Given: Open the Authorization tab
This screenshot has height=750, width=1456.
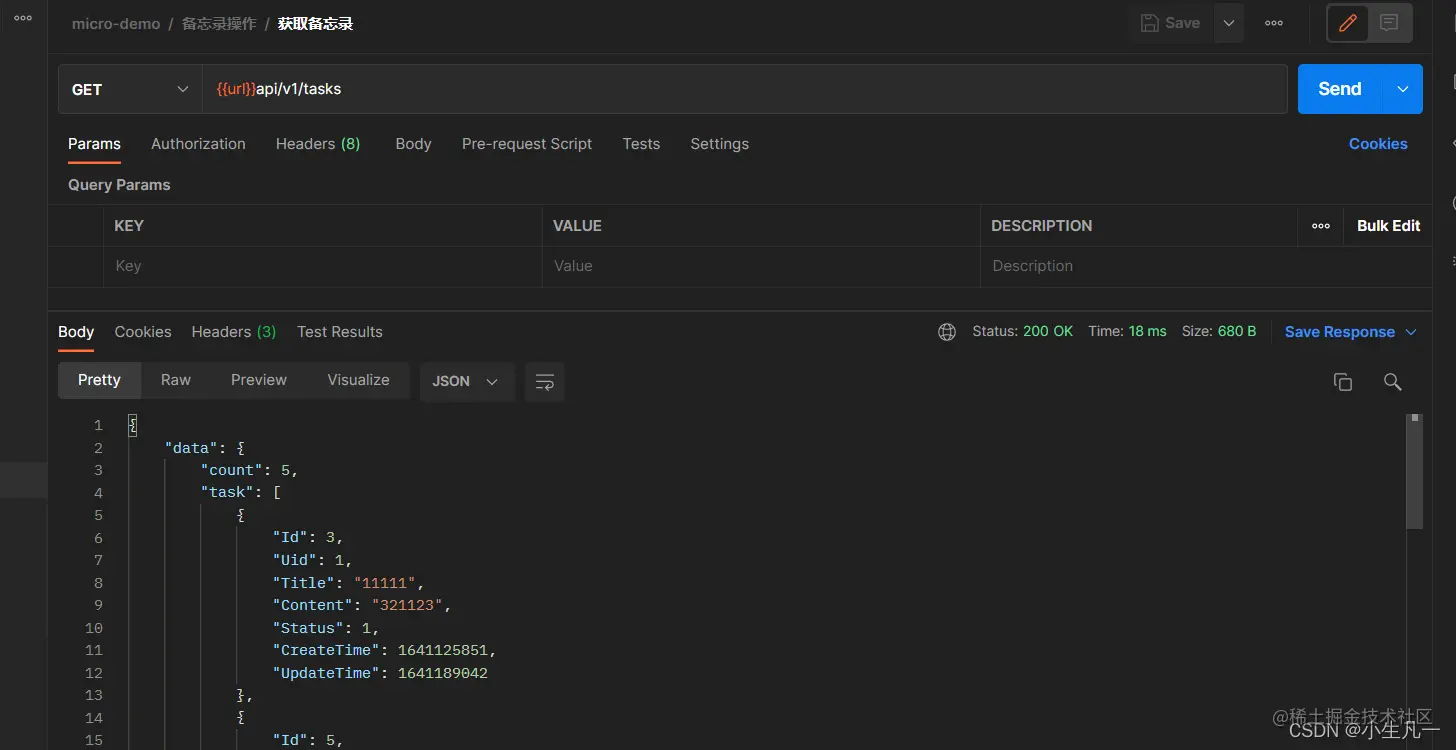Looking at the screenshot, I should coord(198,144).
